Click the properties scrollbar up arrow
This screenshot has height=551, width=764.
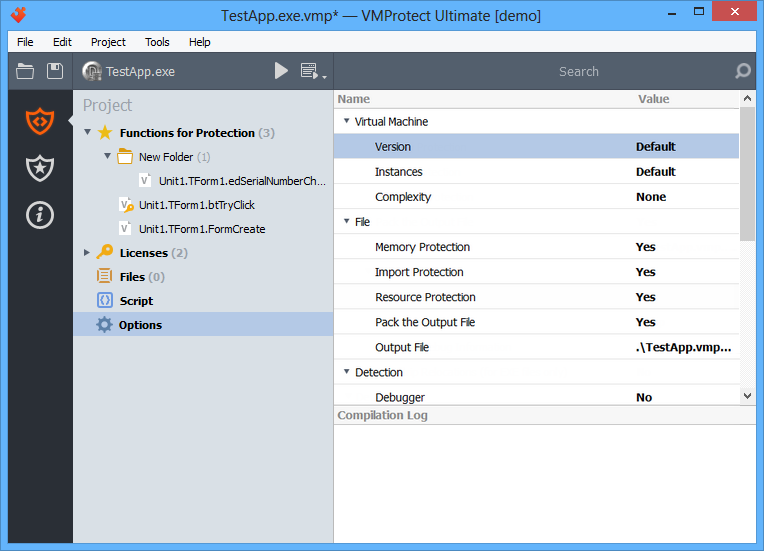[747, 98]
